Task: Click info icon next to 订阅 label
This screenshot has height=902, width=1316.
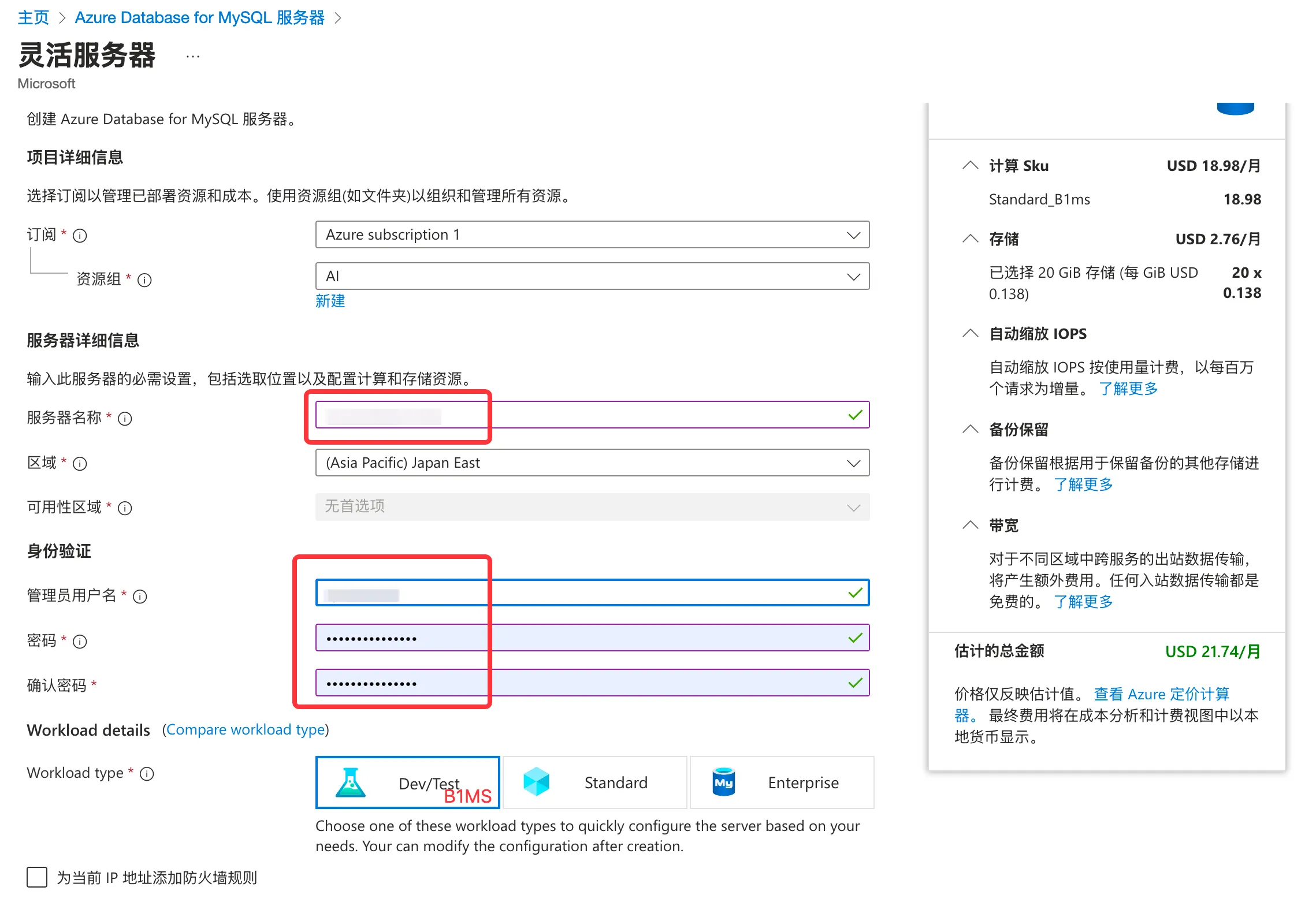Action: click(x=80, y=236)
